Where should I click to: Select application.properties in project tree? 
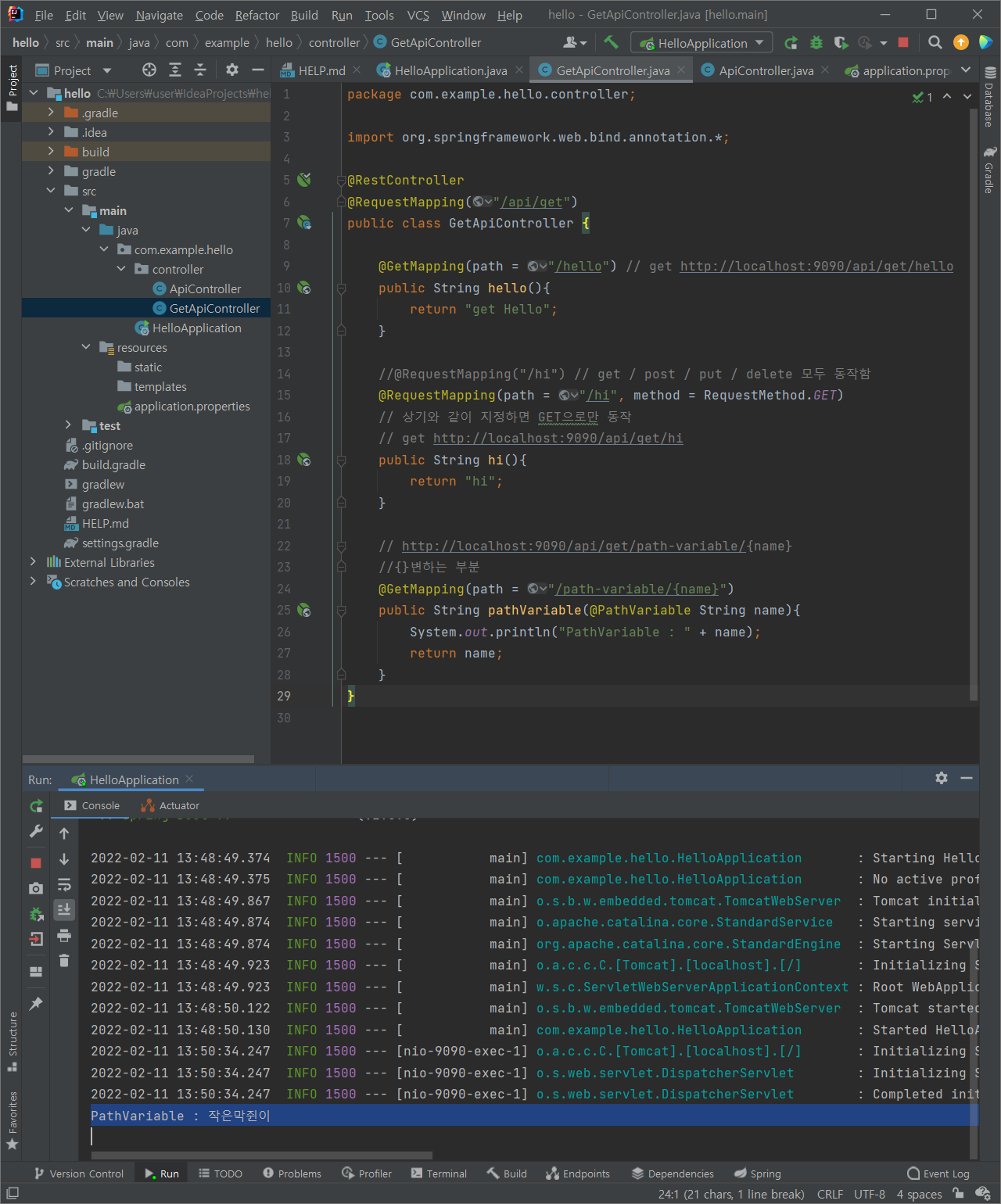click(184, 407)
